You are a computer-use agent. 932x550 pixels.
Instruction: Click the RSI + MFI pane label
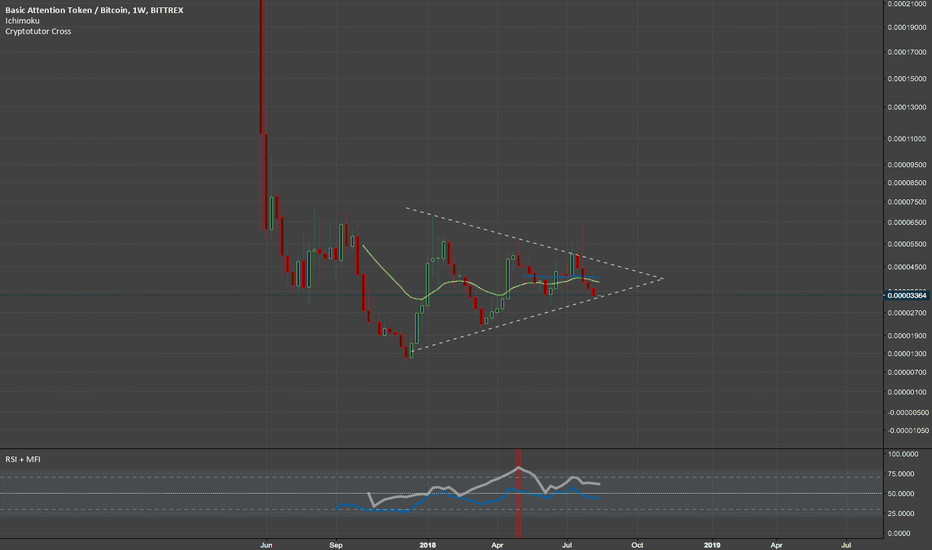point(23,460)
